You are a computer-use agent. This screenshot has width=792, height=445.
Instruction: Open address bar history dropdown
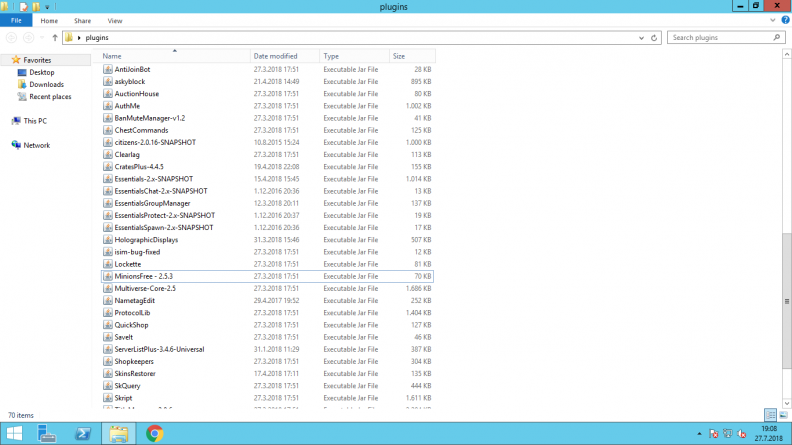click(x=641, y=37)
